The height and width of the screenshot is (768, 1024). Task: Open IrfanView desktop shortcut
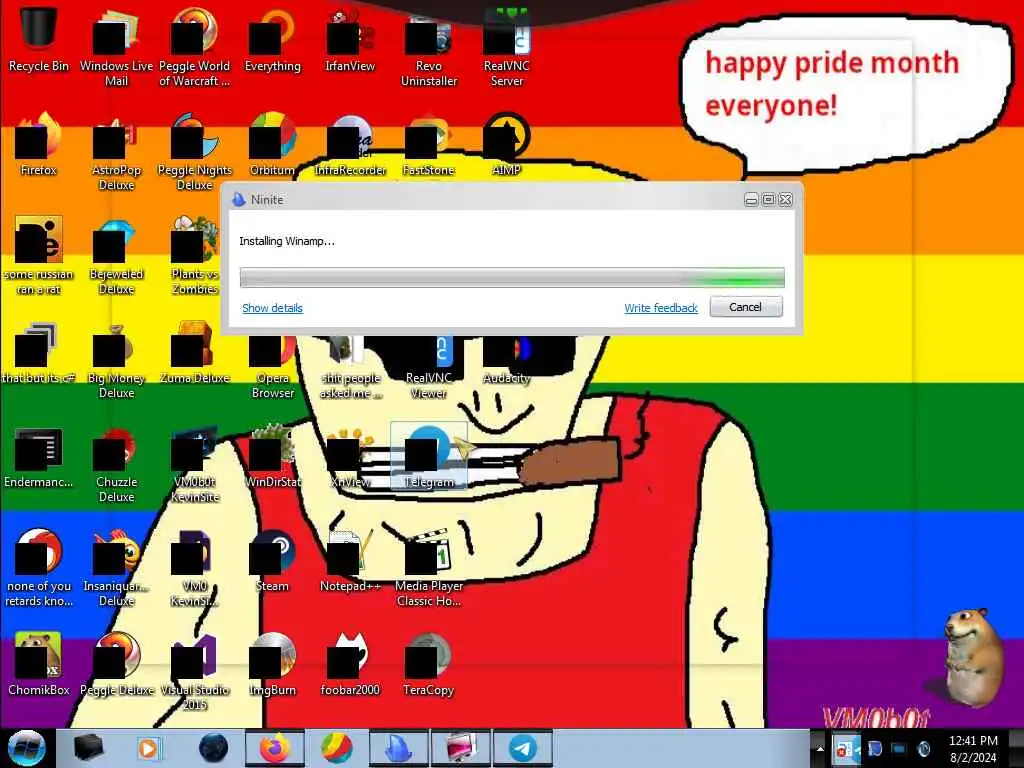point(350,39)
